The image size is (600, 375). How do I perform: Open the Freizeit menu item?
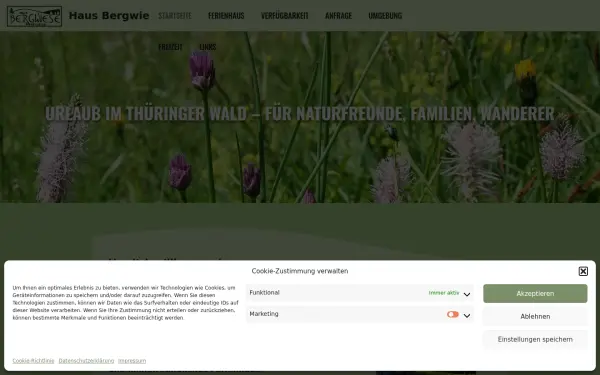click(x=170, y=47)
